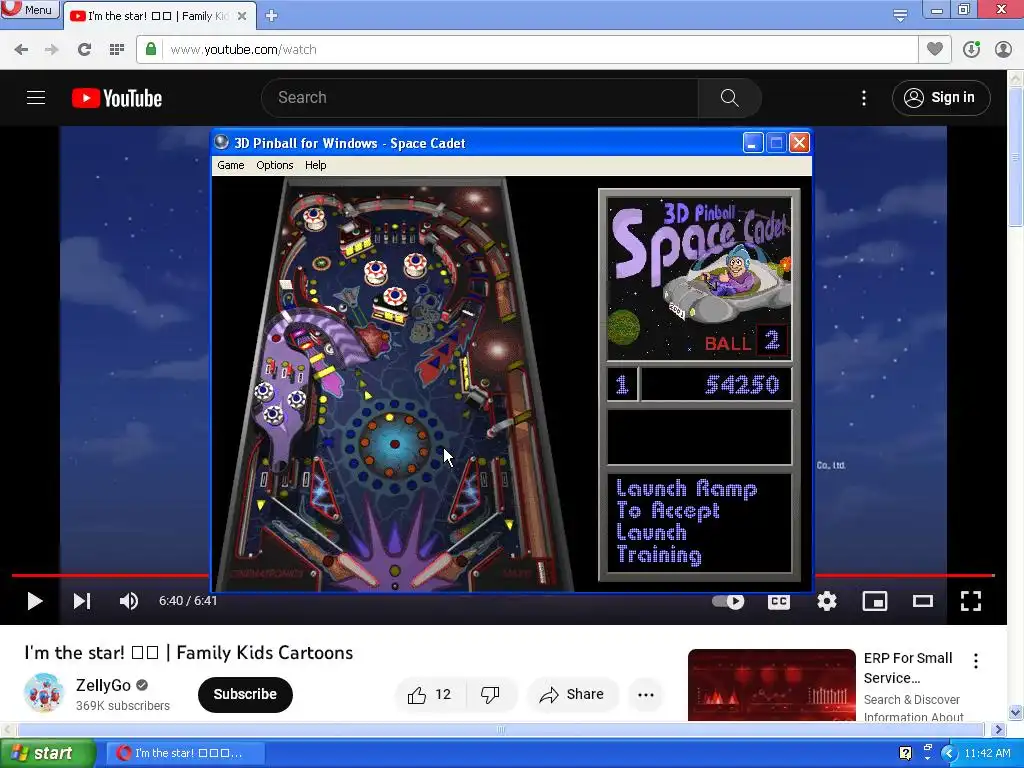
Task: Click the green padlock security icon
Action: pos(151,49)
